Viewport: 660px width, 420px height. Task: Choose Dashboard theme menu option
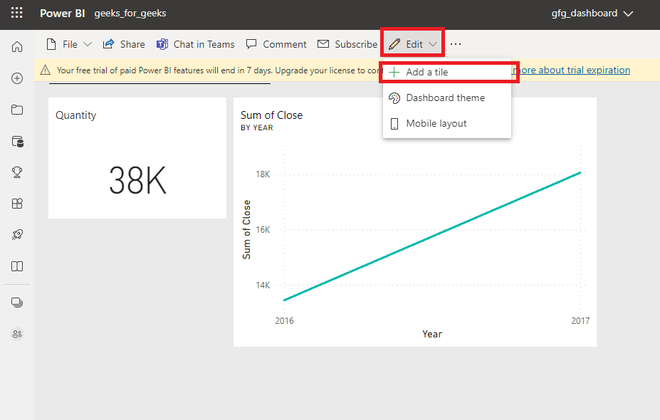(445, 98)
